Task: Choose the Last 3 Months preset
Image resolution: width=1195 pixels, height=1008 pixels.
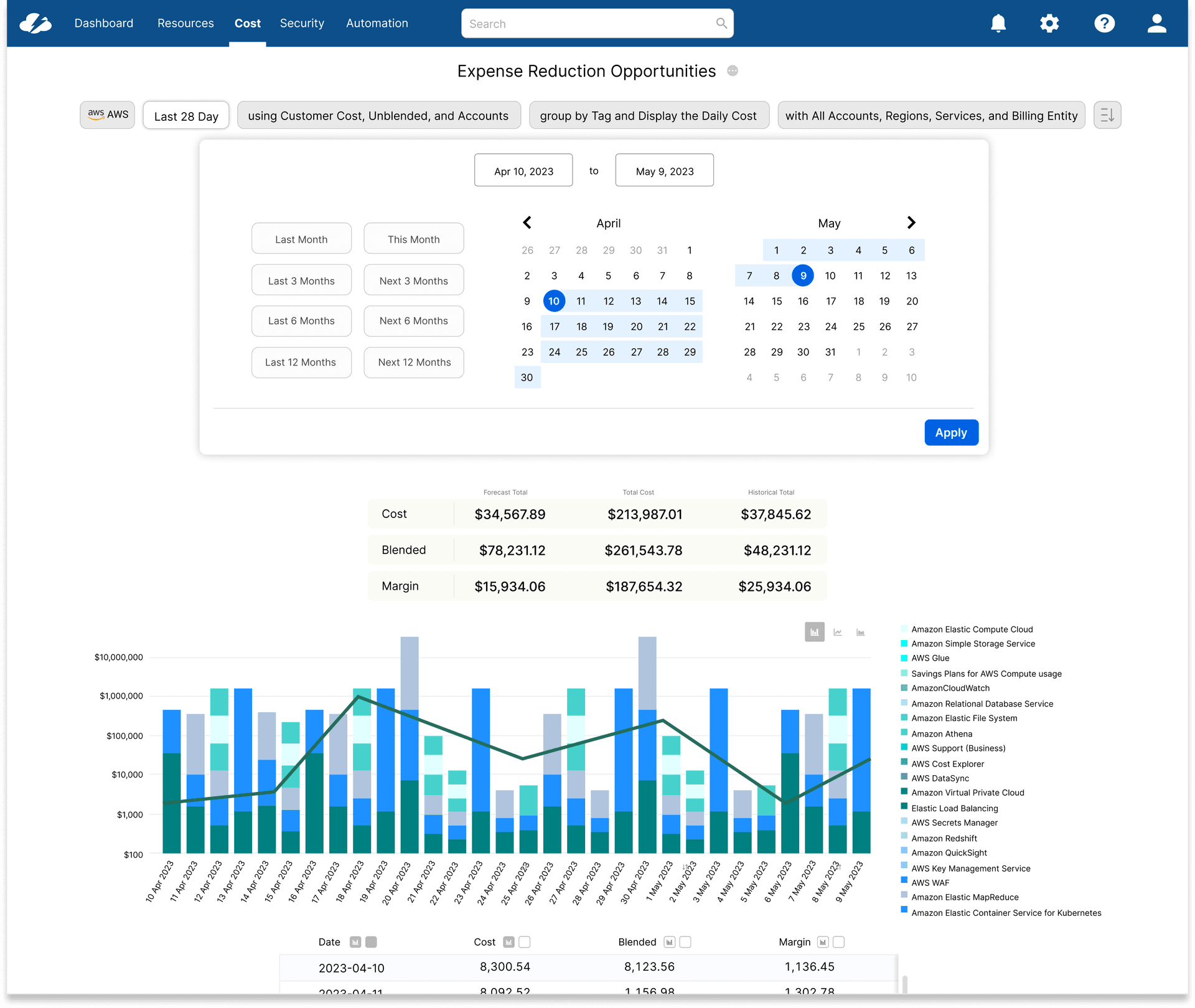Action: pyautogui.click(x=301, y=281)
